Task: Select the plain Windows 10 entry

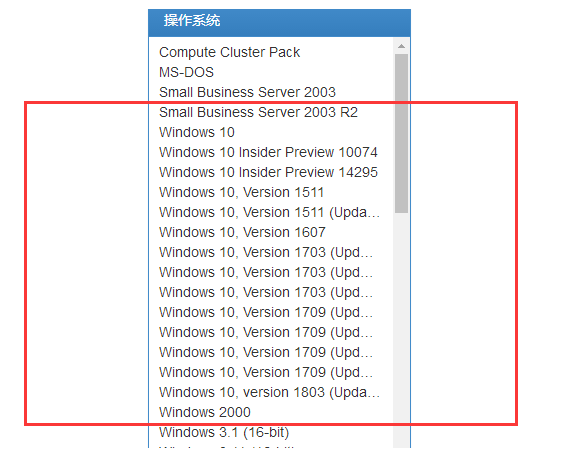Action: [x=197, y=132]
